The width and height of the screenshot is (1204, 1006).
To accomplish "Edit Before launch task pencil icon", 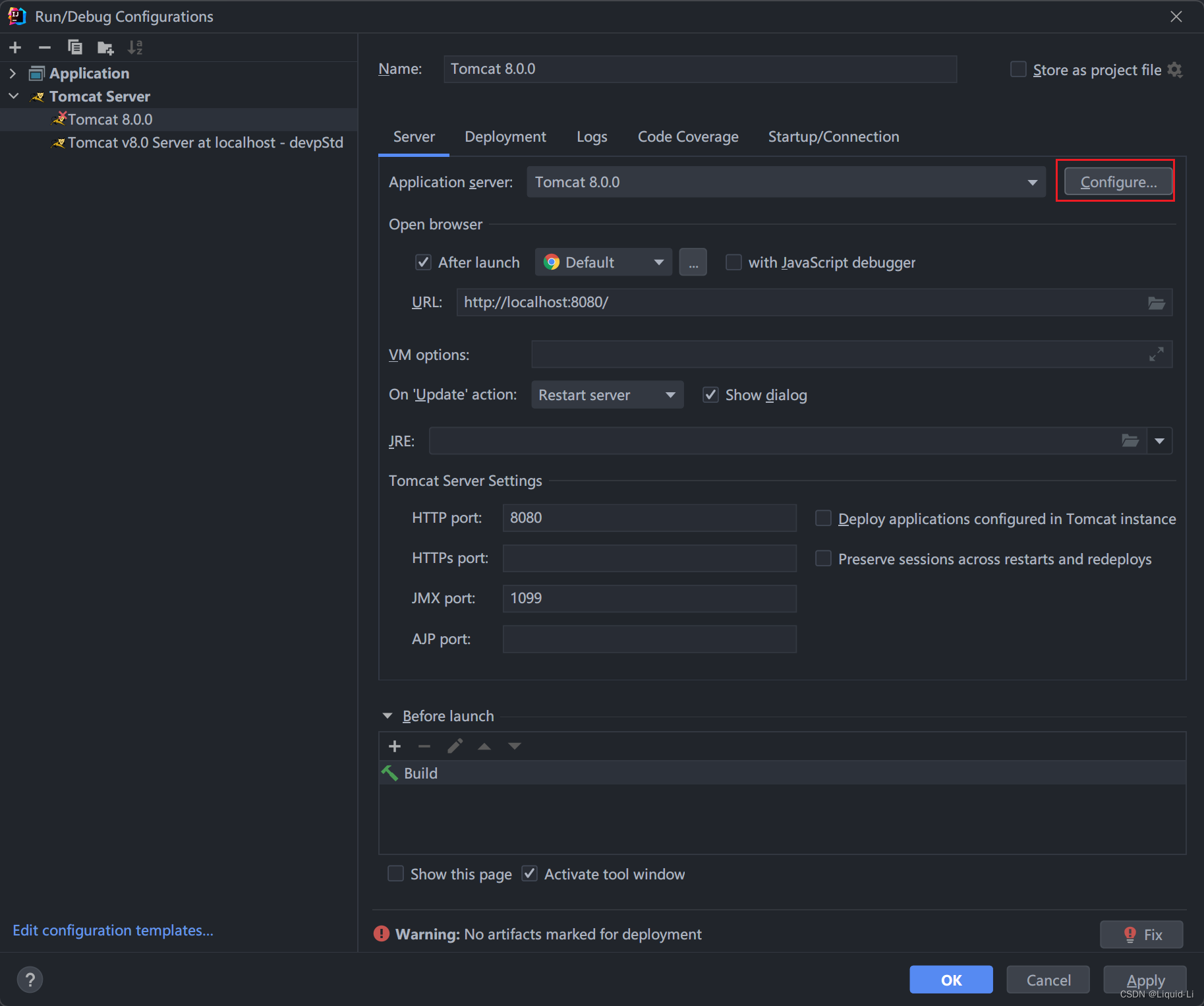I will tap(455, 746).
